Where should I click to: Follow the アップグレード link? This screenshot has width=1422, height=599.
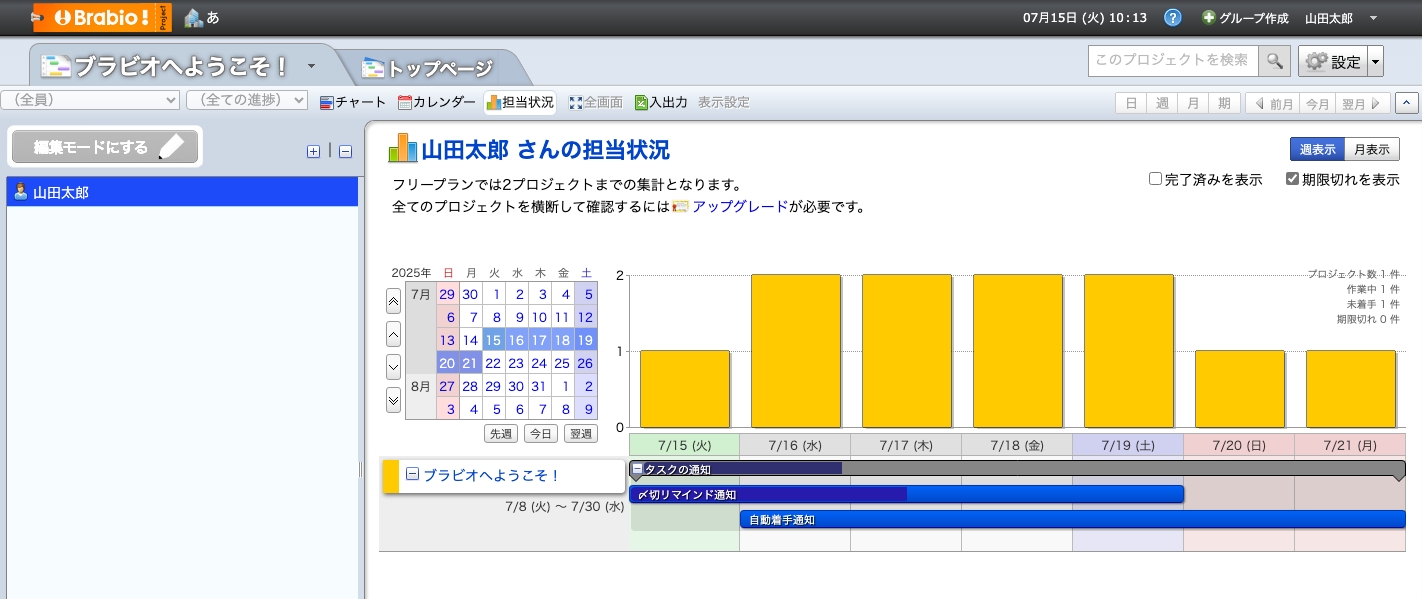739,207
